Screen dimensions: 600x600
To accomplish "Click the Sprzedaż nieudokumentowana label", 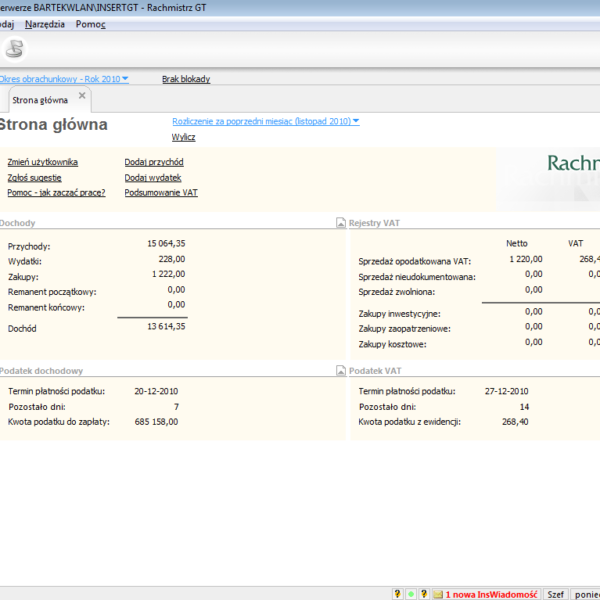I will tap(417, 277).
